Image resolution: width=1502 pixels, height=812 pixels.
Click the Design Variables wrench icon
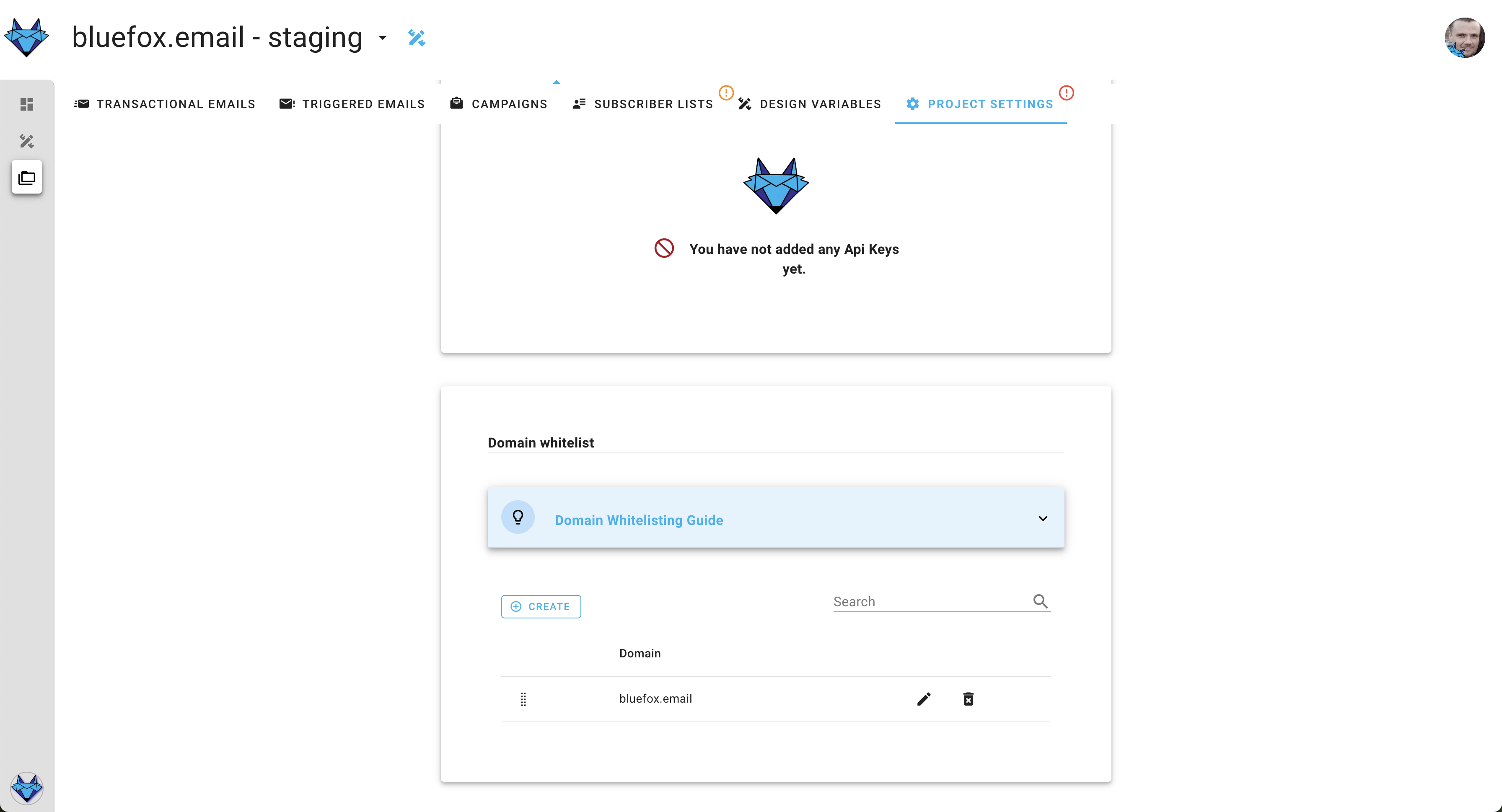[745, 103]
